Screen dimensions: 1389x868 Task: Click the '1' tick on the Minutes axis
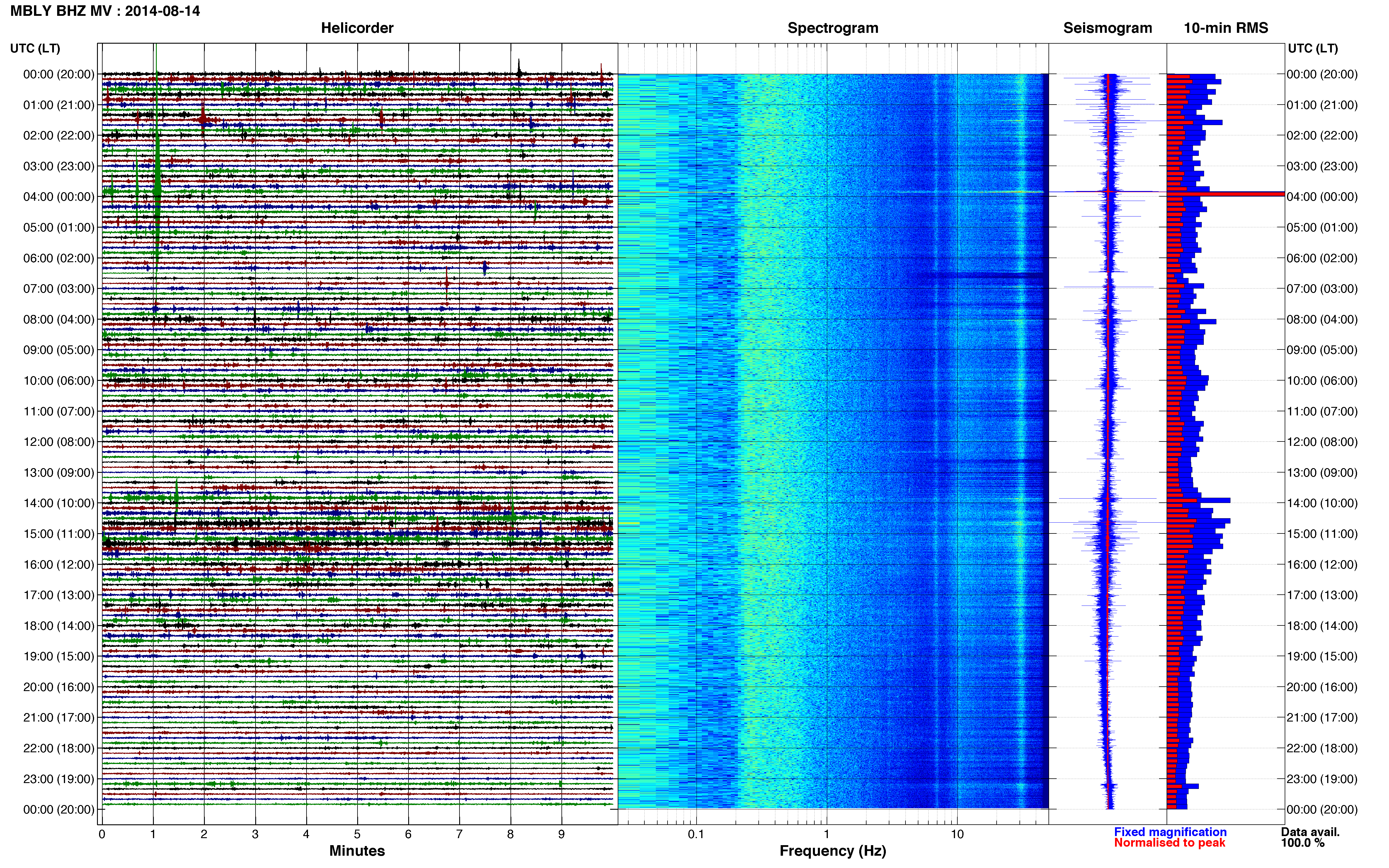[x=153, y=835]
